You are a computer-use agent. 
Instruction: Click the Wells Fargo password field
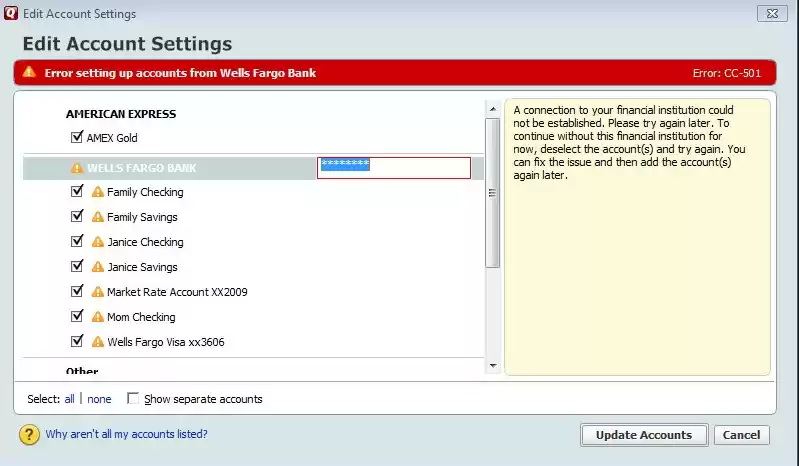tap(394, 167)
